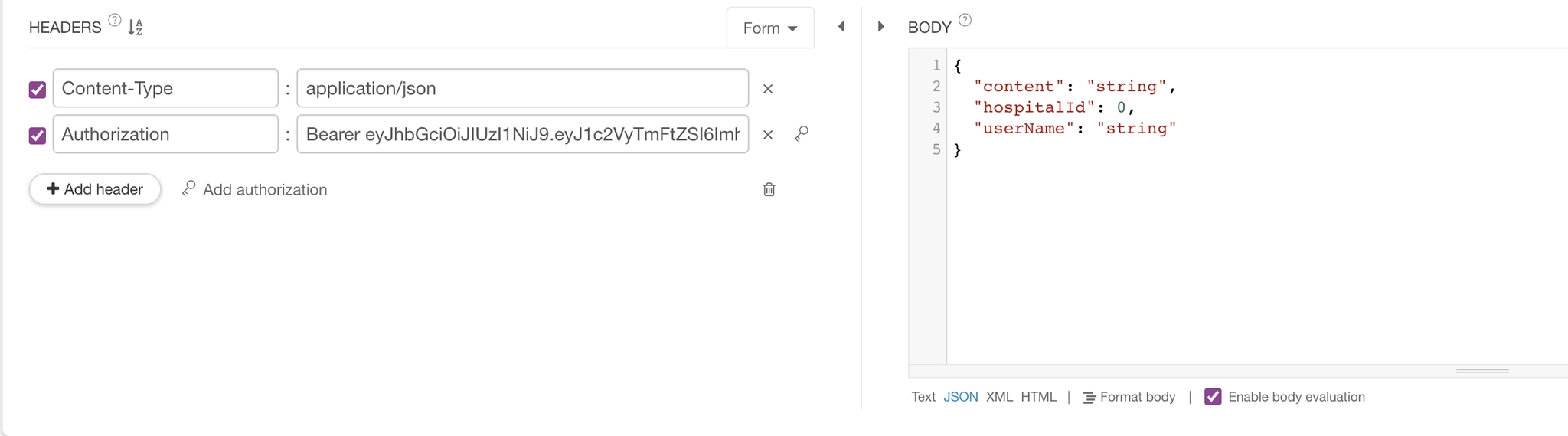Click the trash icon to delete headers
This screenshot has width=1568, height=436.
coord(769,189)
